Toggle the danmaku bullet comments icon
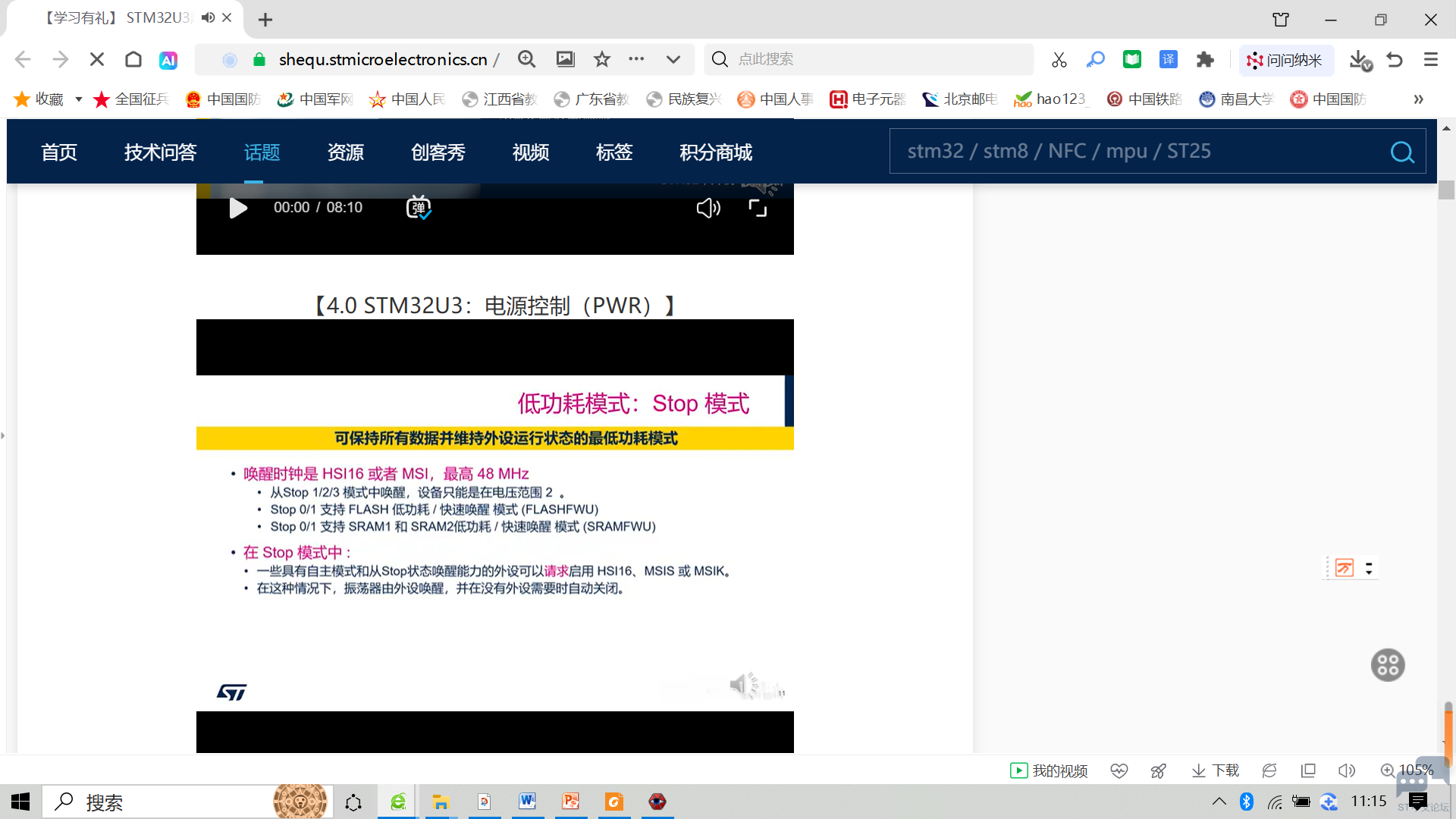The width and height of the screenshot is (1456, 819). (419, 207)
